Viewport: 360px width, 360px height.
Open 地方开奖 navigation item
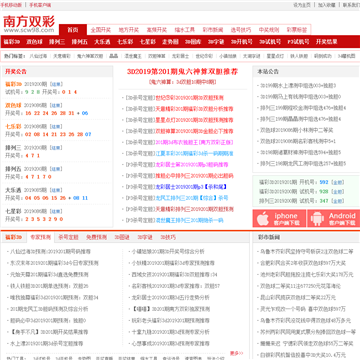[129, 30]
